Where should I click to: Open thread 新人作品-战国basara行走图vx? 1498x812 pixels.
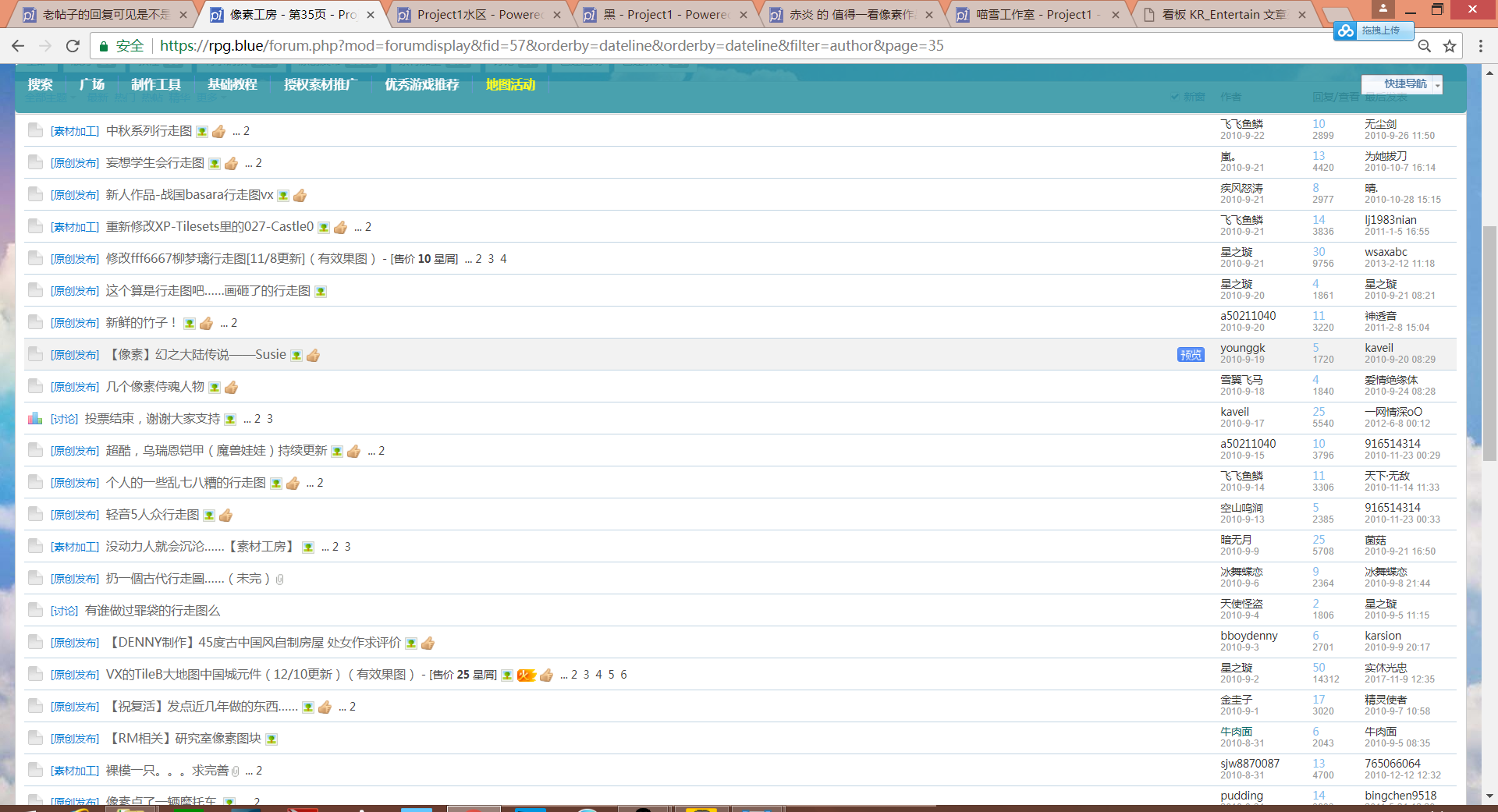coord(190,195)
